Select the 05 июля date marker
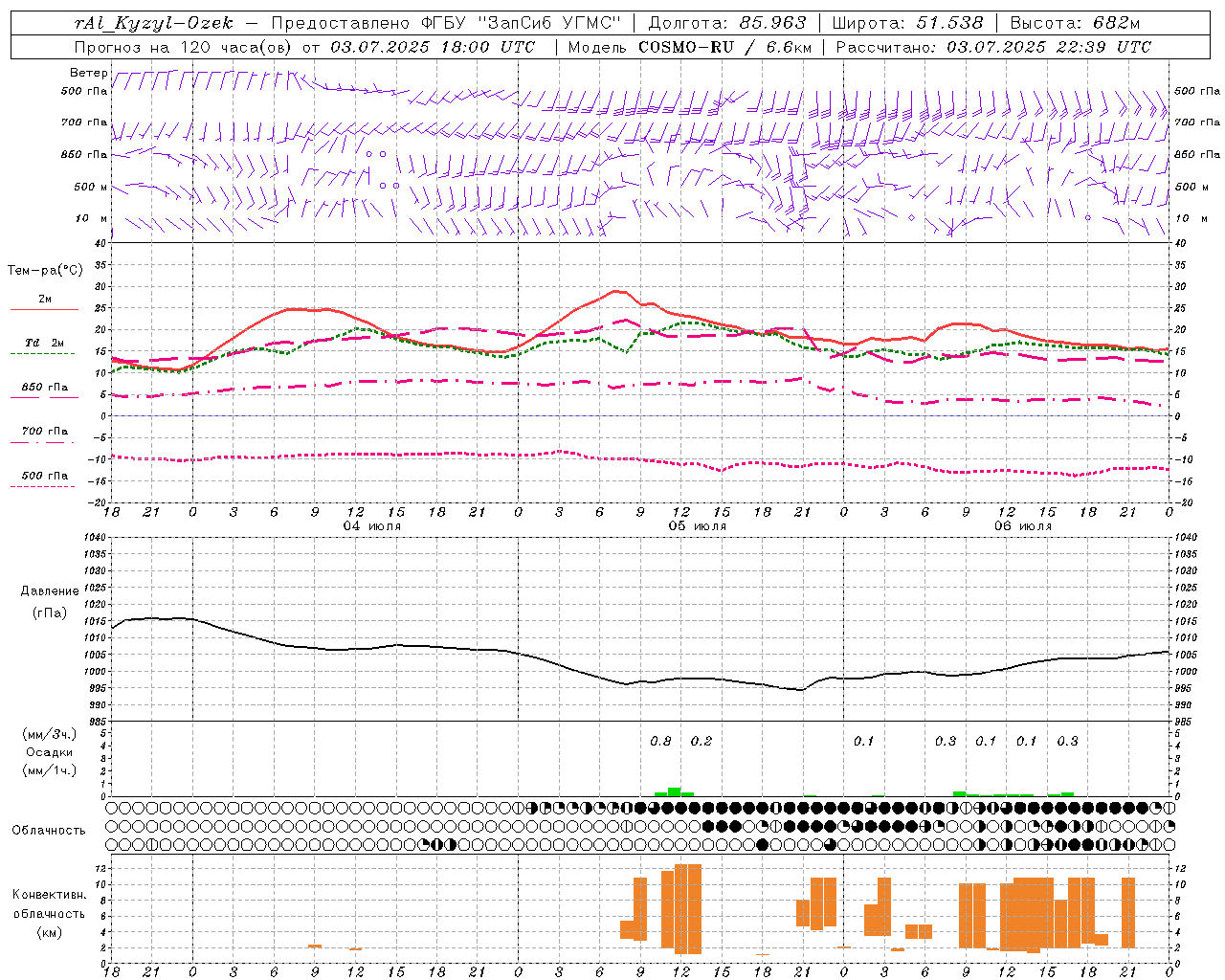The width and height of the screenshot is (1225, 980). pos(698,526)
